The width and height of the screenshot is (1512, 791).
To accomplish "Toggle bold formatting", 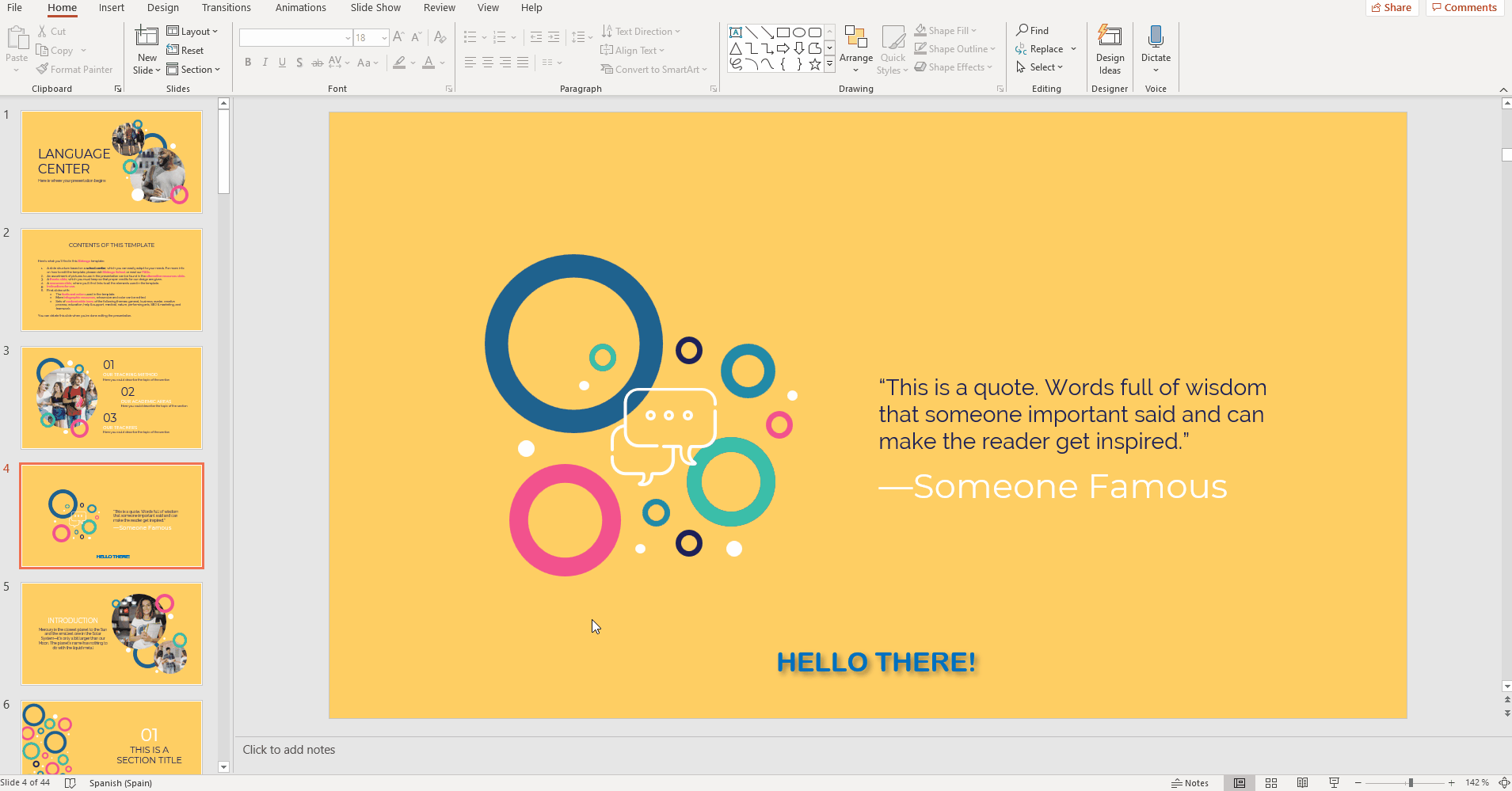I will [248, 63].
